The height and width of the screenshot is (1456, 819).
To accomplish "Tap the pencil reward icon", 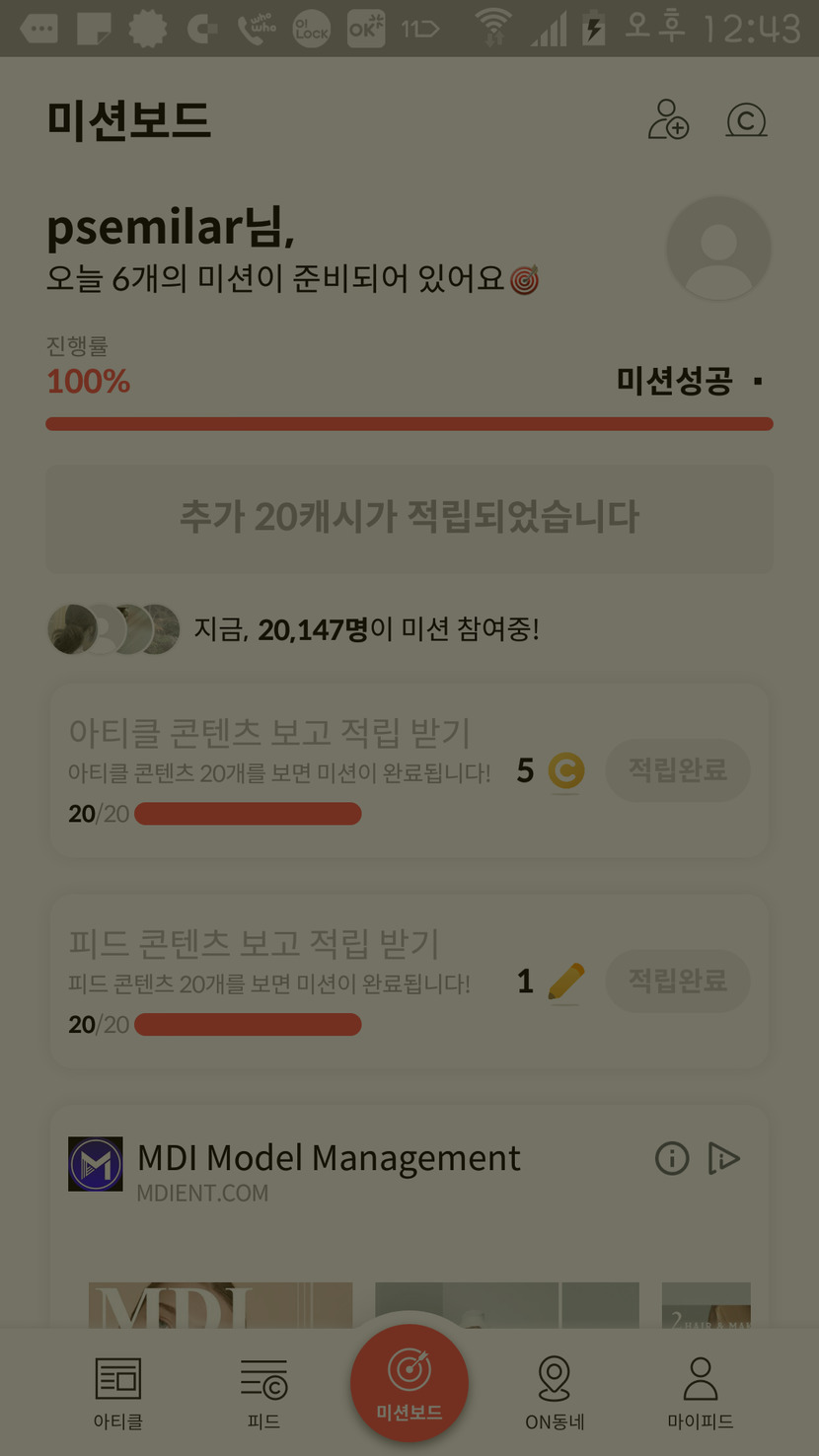I will [566, 982].
